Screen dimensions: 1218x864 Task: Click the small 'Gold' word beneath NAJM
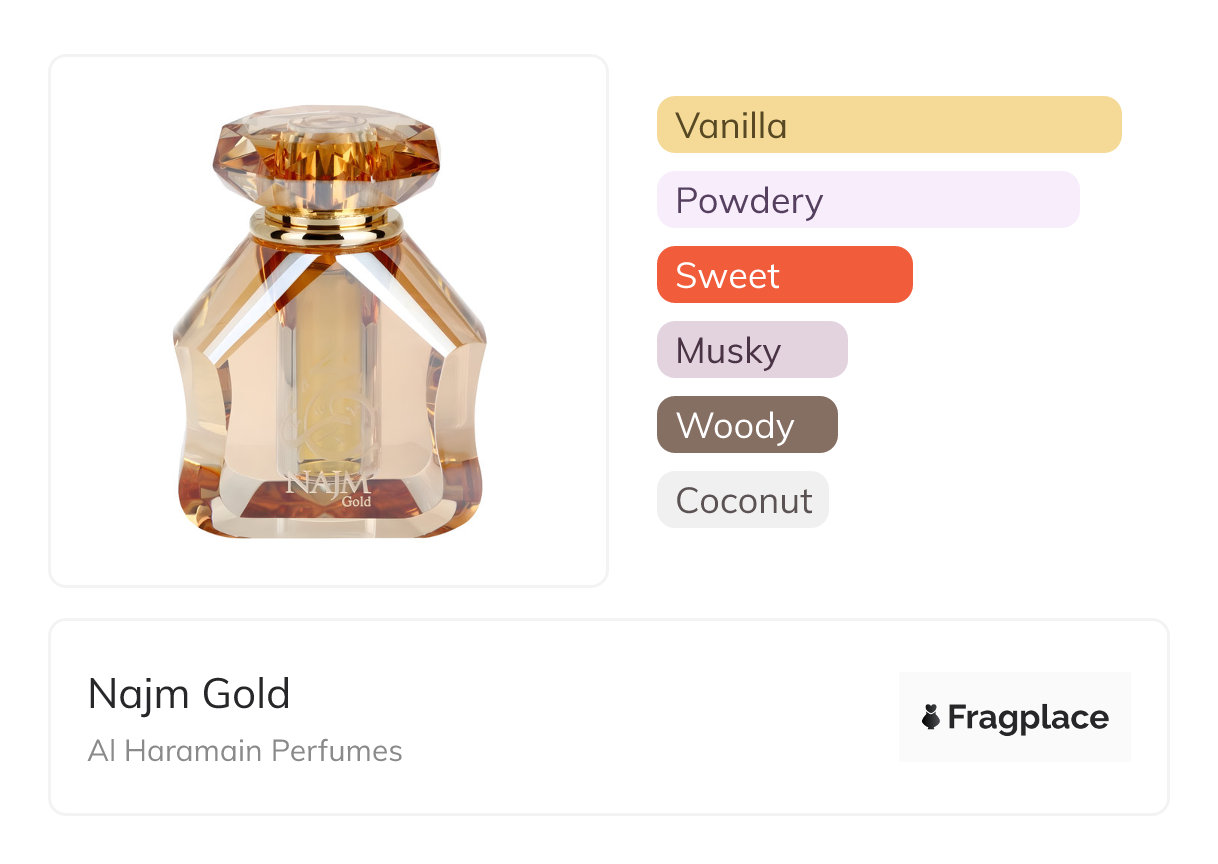click(x=356, y=501)
